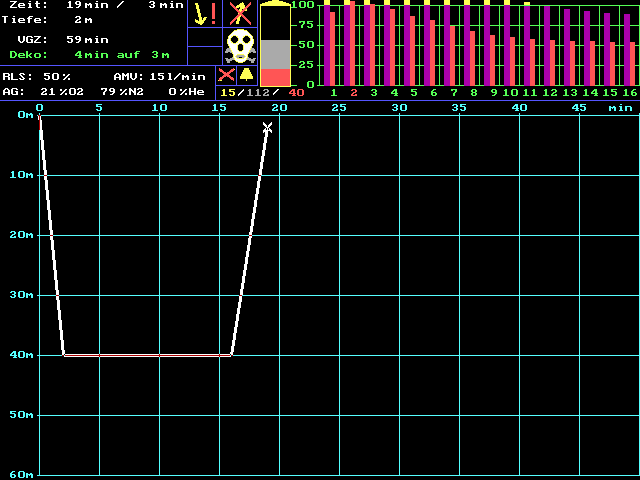Select tissue compartment number 2 label
Image resolution: width=640 pixels, height=480 pixels.
point(353,92)
